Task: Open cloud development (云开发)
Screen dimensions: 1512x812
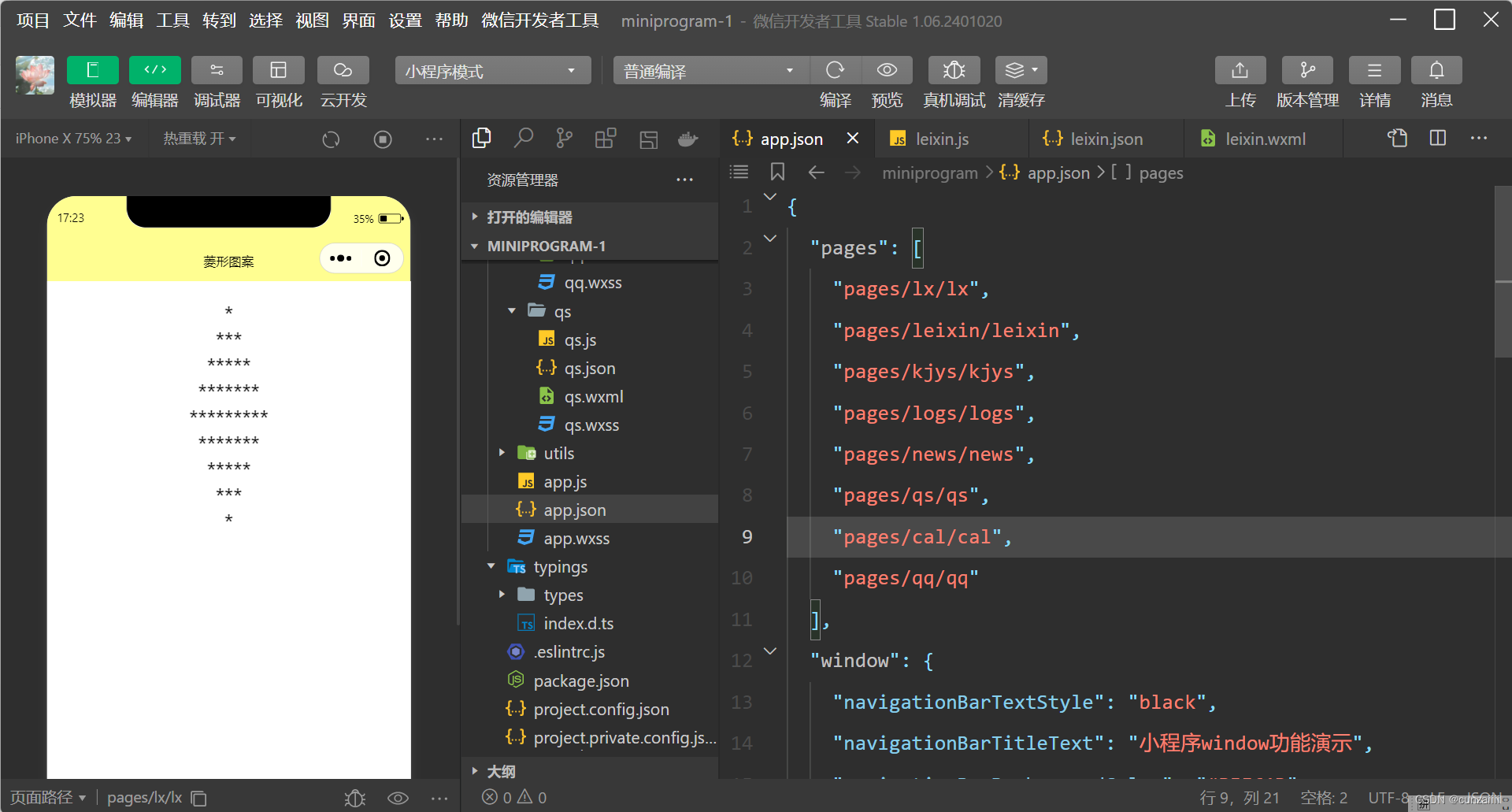Action: (343, 70)
